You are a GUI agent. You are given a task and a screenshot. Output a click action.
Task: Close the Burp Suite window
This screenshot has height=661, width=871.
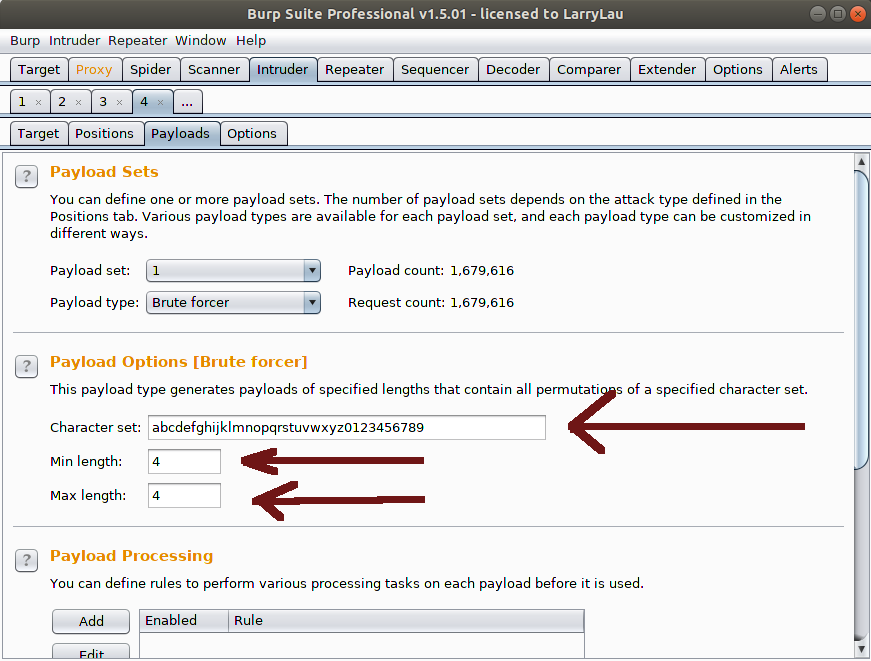[x=858, y=14]
